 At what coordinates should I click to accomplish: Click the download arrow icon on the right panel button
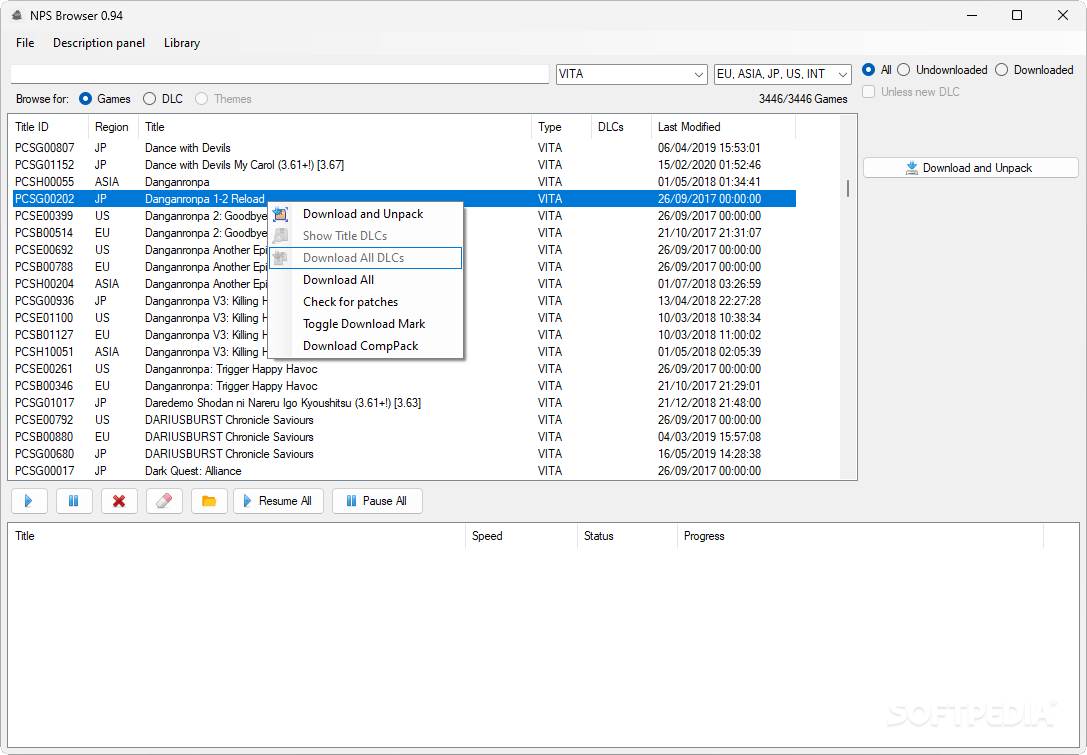912,168
